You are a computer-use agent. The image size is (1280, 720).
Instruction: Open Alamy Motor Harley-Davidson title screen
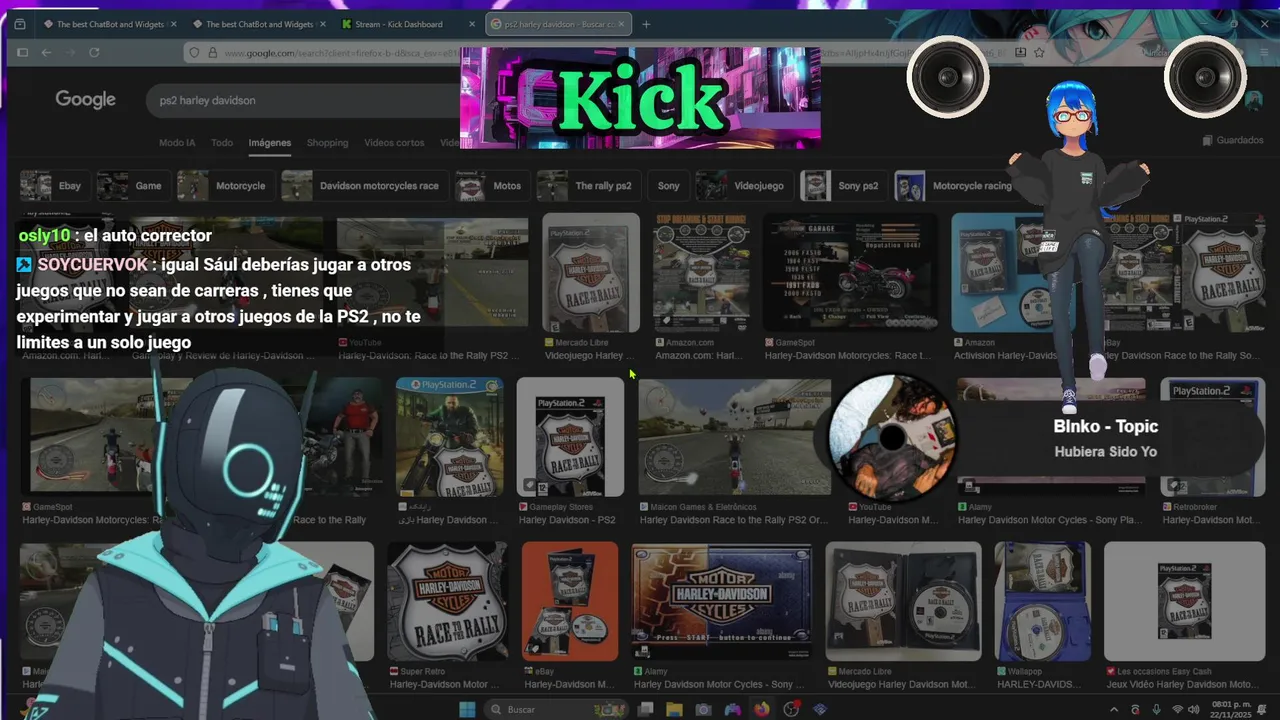[721, 601]
